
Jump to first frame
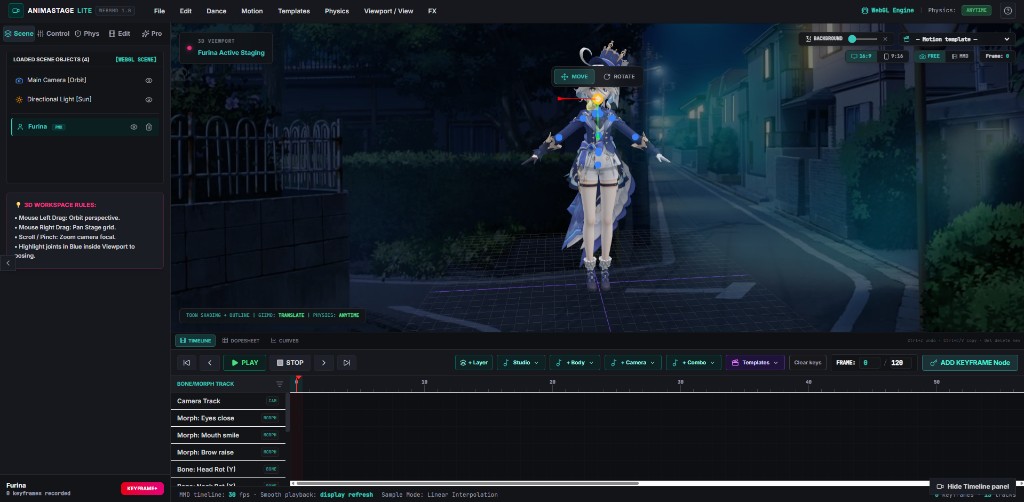coord(186,363)
